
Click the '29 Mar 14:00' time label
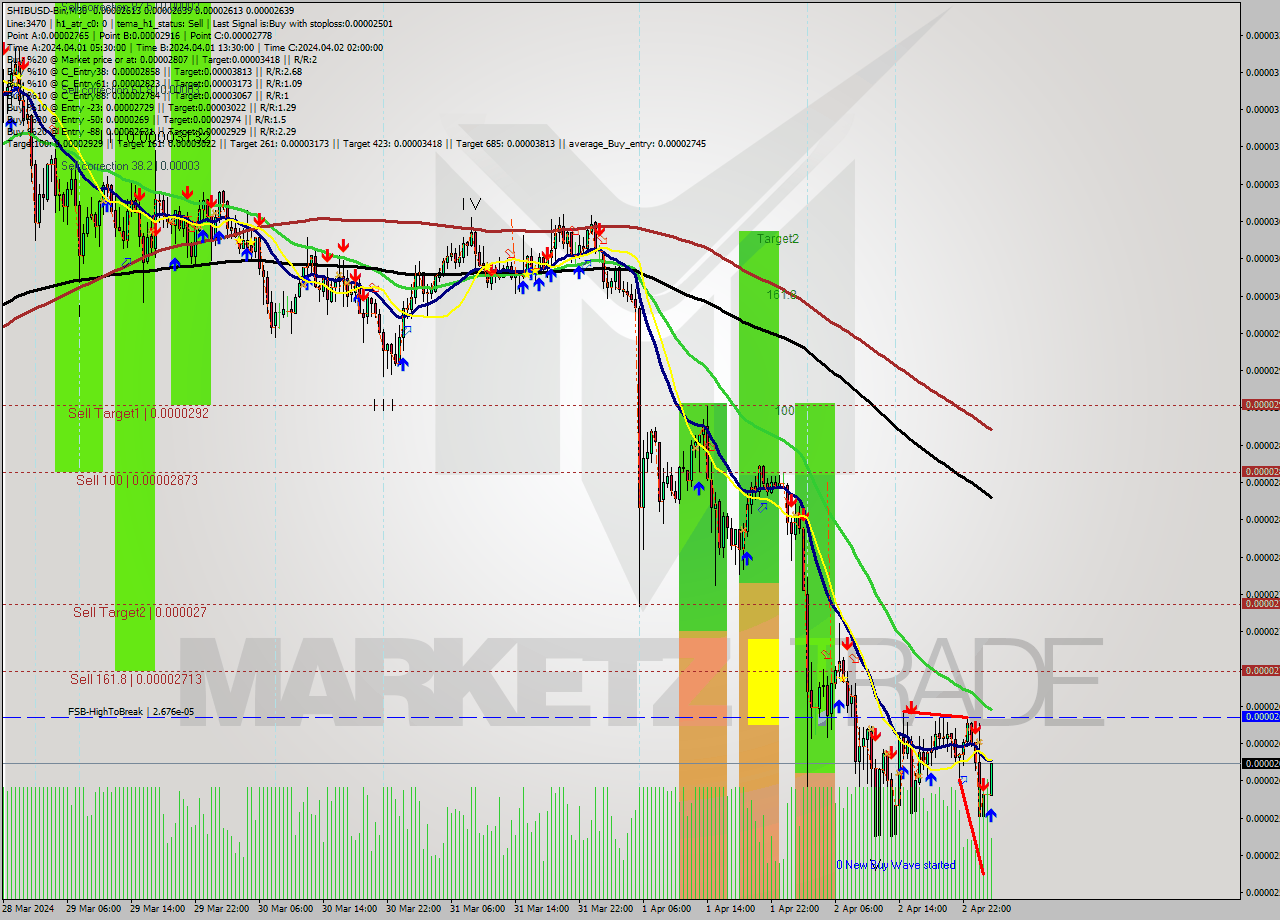pos(157,909)
